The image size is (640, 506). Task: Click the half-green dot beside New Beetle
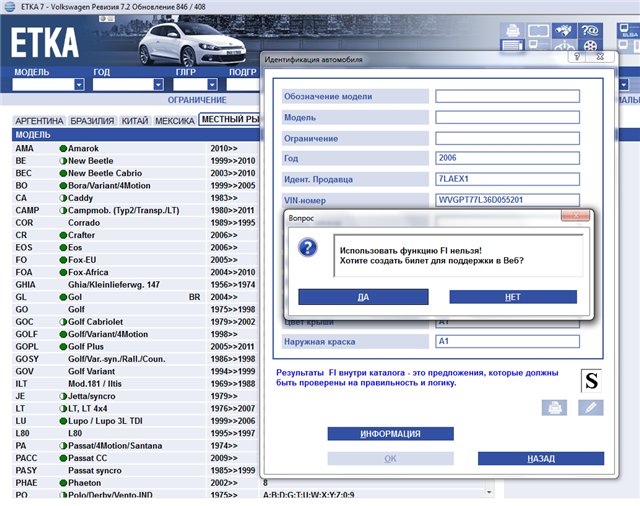63,161
